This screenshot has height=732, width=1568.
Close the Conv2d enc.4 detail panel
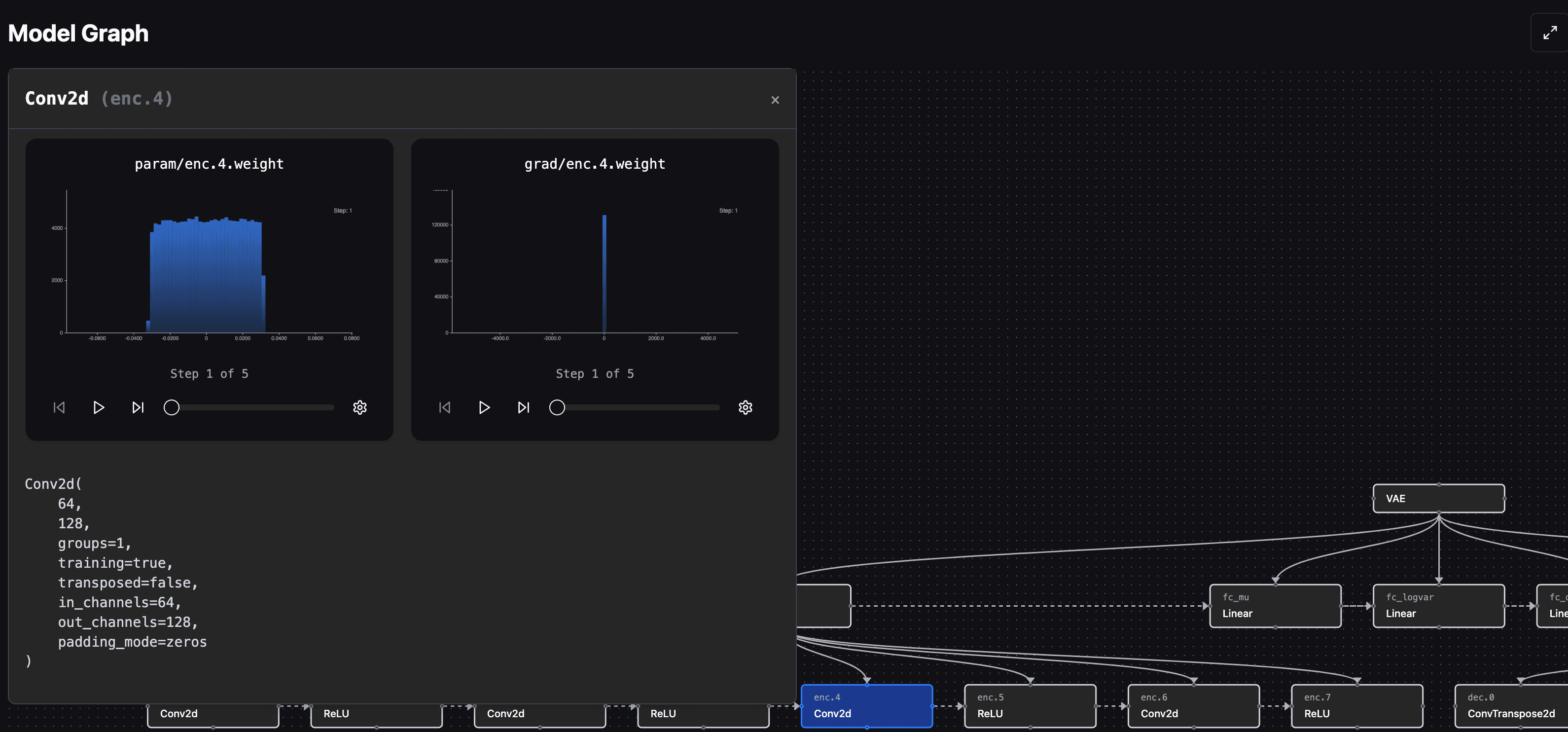coord(775,99)
